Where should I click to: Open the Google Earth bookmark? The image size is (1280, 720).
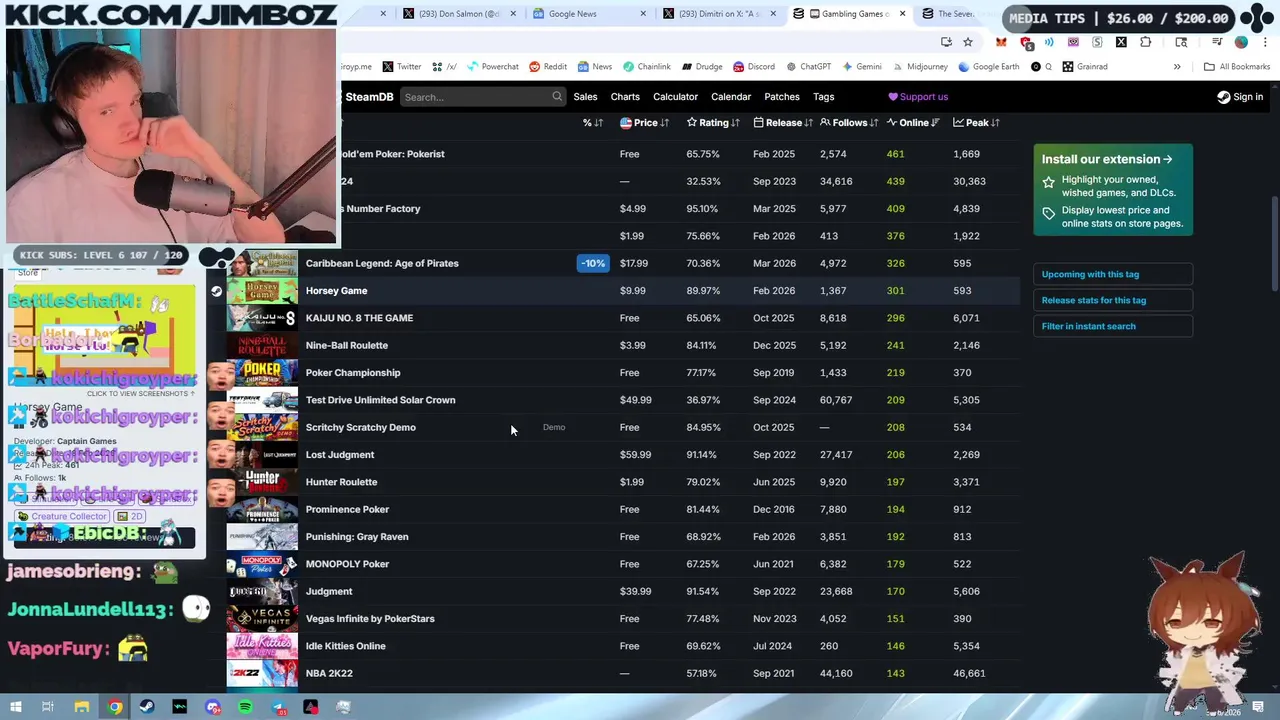(x=988, y=67)
